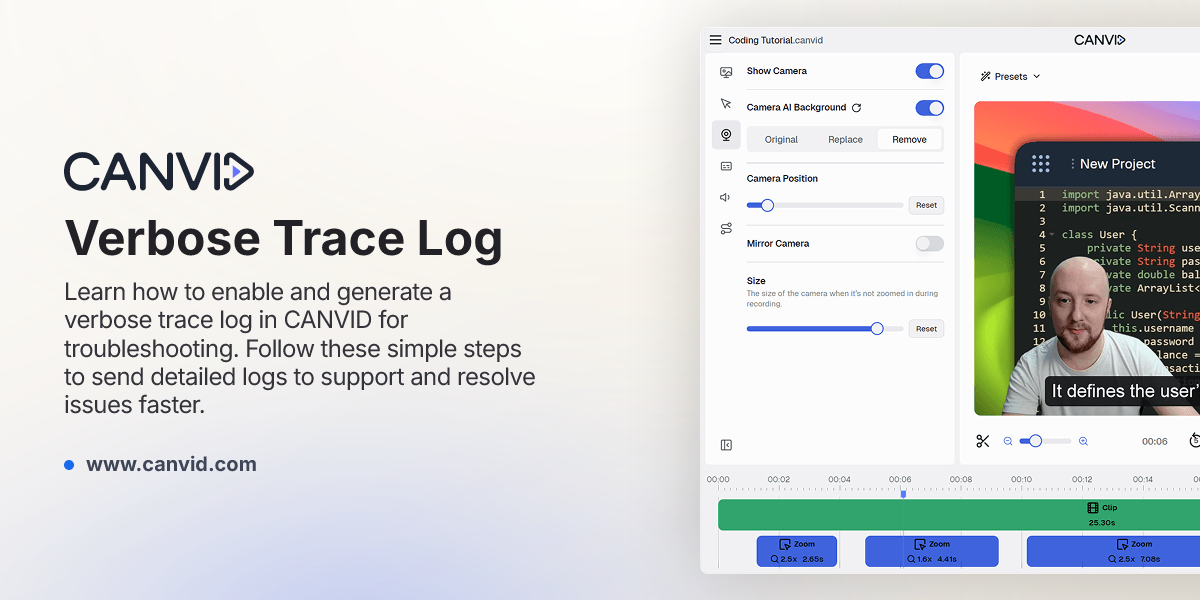Open the sliders adjustments sidebar icon
The width and height of the screenshot is (1200, 600).
(x=726, y=229)
